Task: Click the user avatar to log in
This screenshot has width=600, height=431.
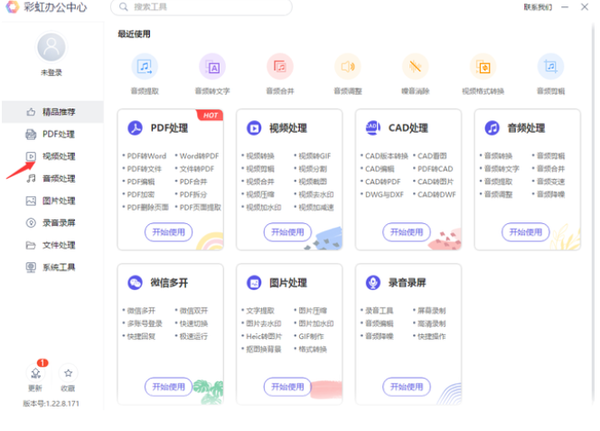Action: click(x=51, y=48)
